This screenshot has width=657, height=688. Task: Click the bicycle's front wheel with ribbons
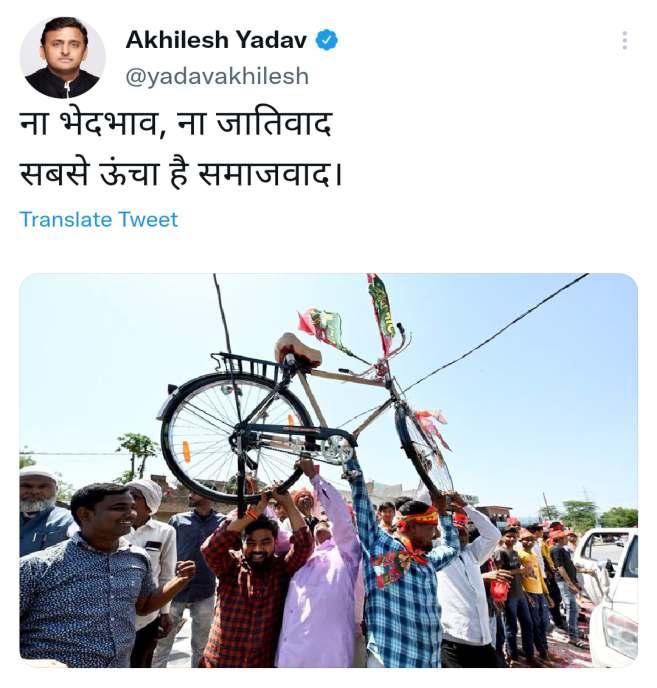(x=425, y=448)
